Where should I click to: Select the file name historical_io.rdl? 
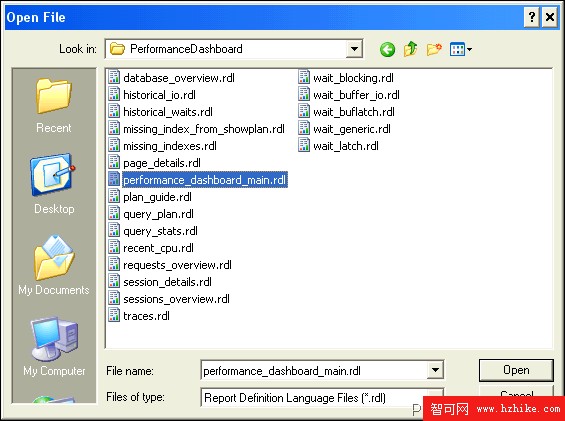159,95
